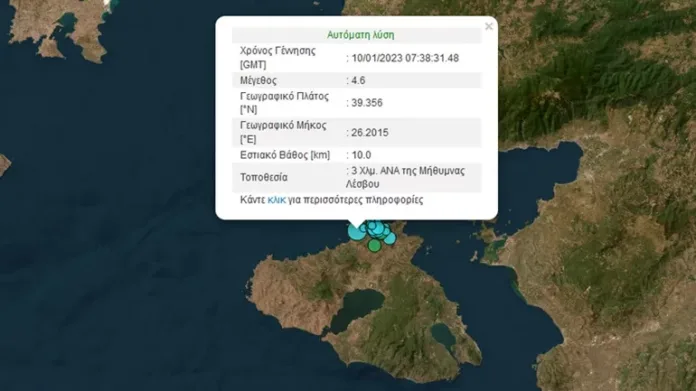
Task: Click the origin time value 10/01/2023 07:38:31.48
Action: coord(405,58)
